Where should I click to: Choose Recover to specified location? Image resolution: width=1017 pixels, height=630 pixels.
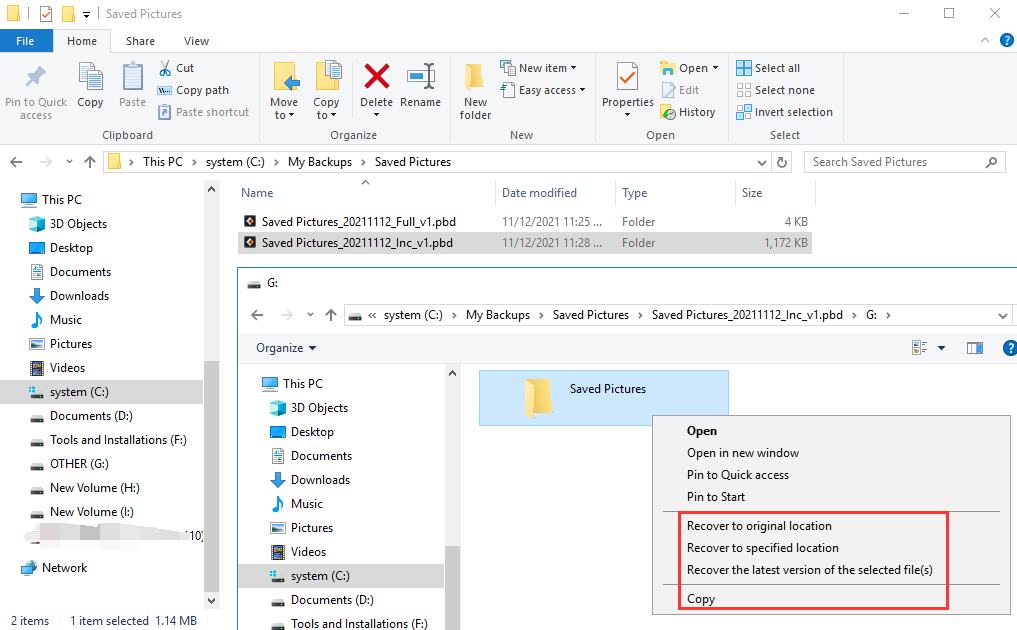coord(763,548)
